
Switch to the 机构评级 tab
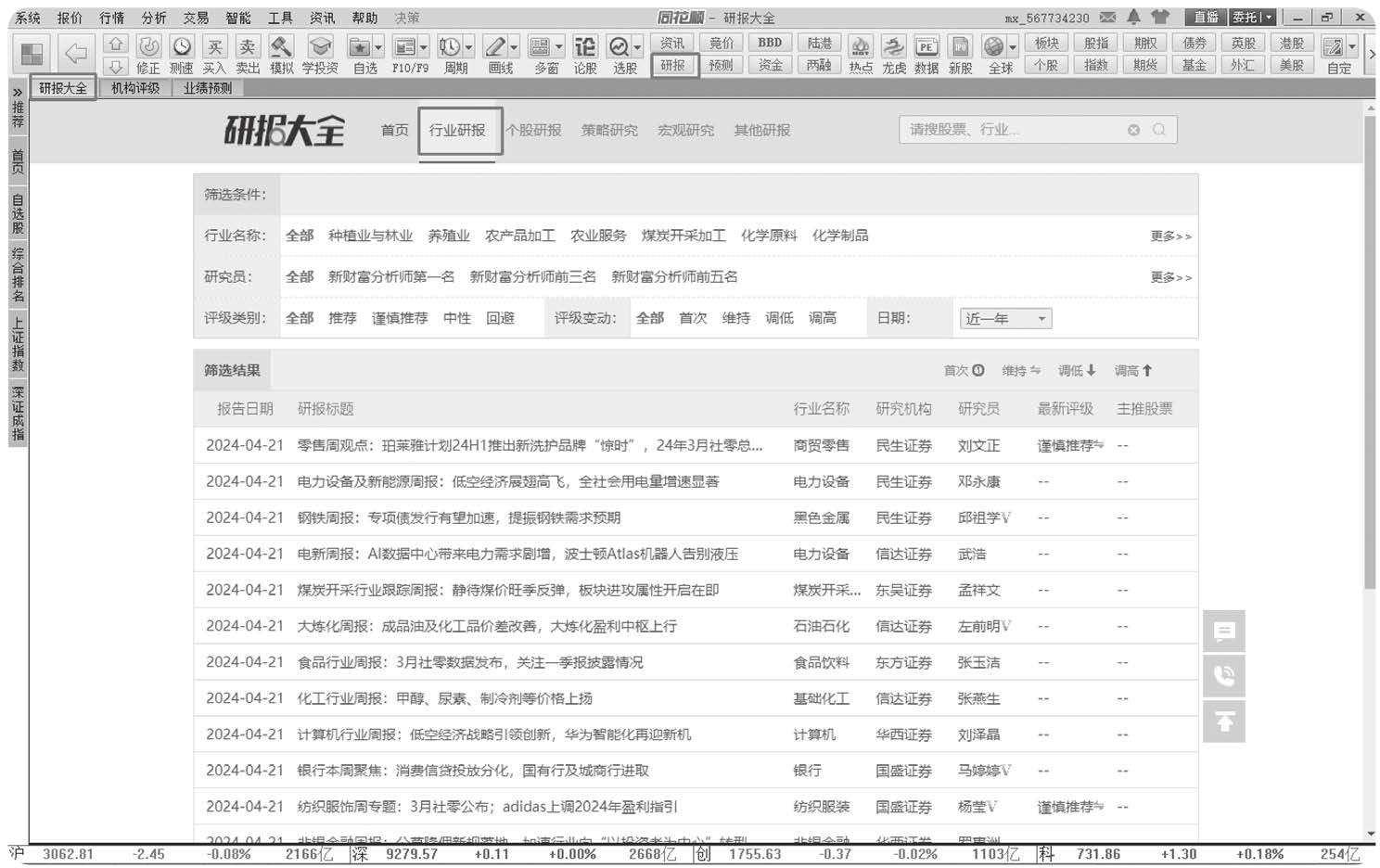135,88
